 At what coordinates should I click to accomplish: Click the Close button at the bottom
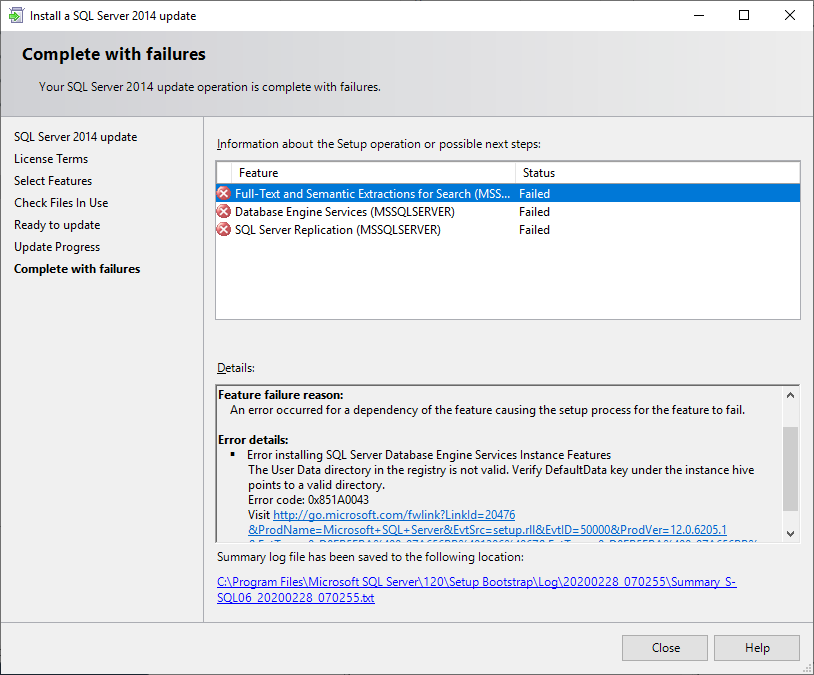coord(665,648)
